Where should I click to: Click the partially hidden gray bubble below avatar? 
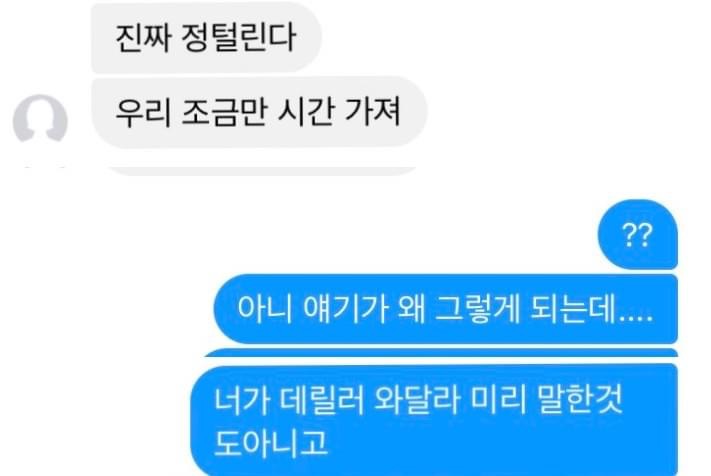[x=263, y=170]
